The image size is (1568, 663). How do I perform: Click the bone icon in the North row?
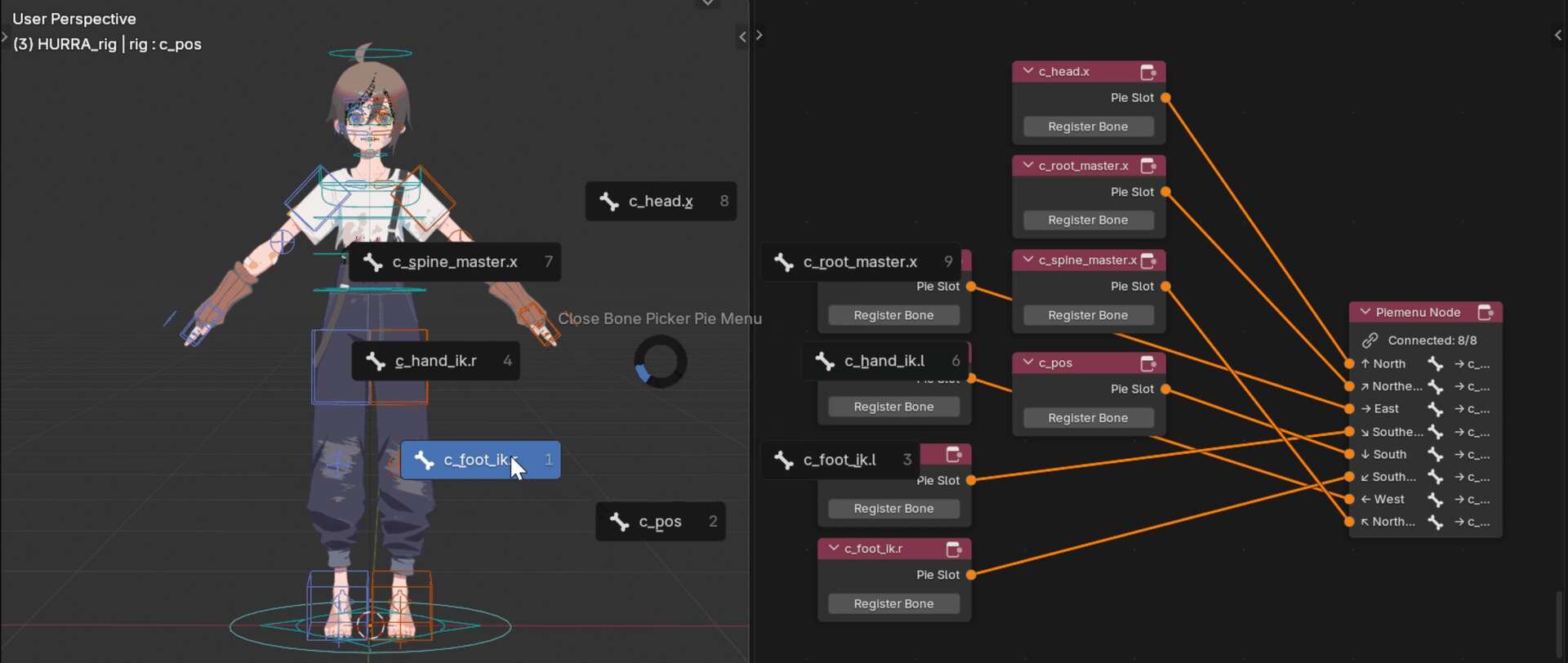[x=1435, y=364]
